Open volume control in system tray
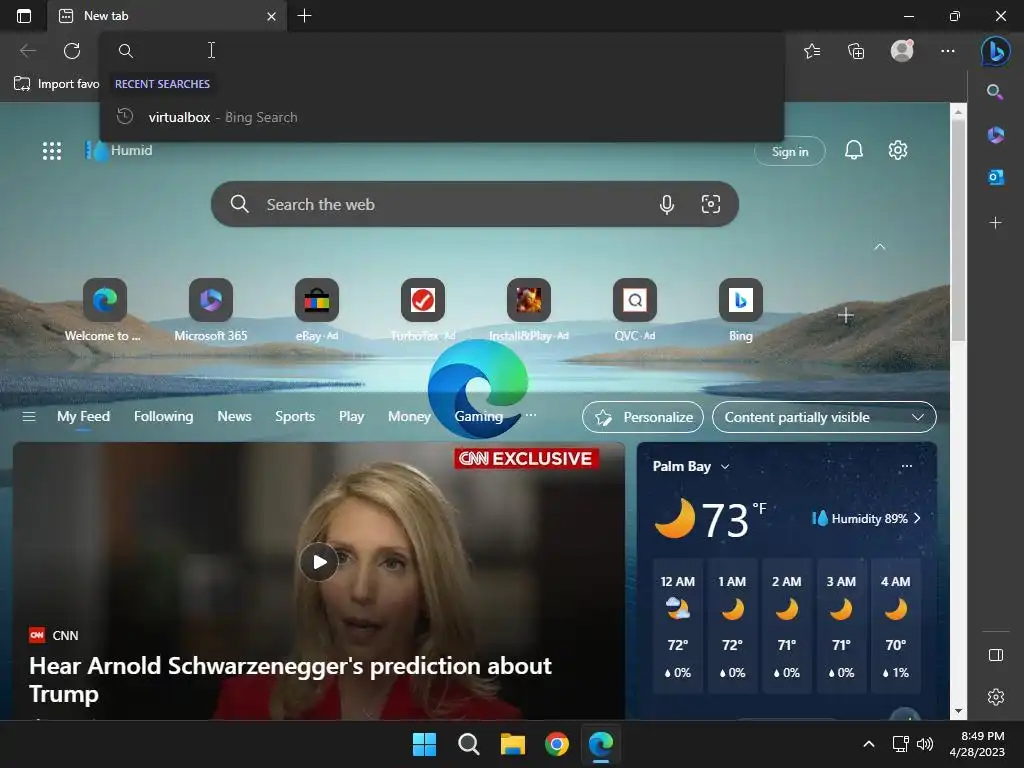The height and width of the screenshot is (768, 1024). tap(925, 744)
